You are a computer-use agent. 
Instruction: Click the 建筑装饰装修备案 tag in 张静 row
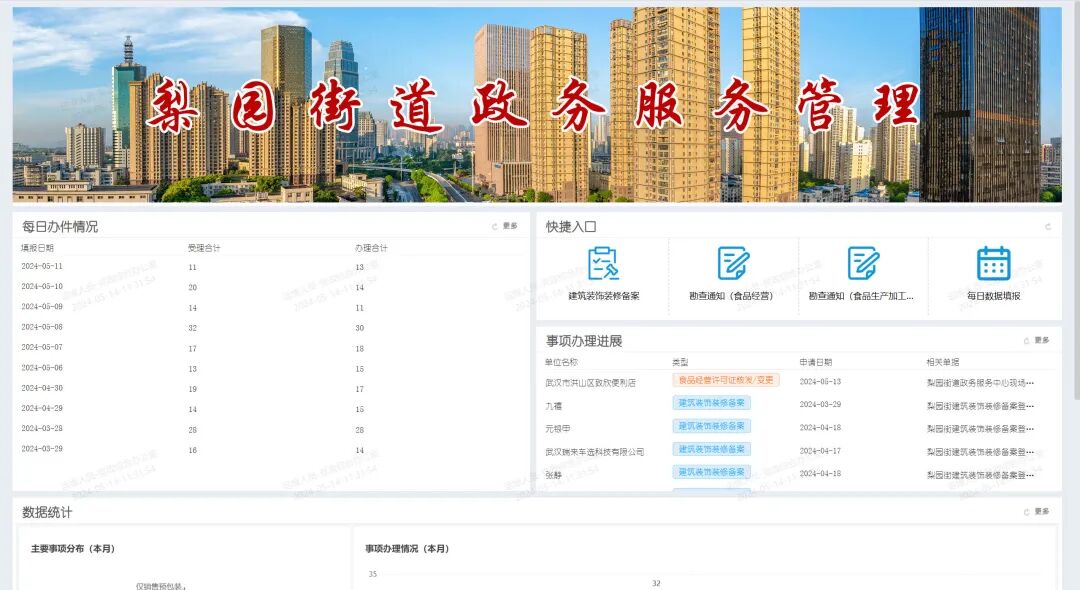click(x=712, y=472)
